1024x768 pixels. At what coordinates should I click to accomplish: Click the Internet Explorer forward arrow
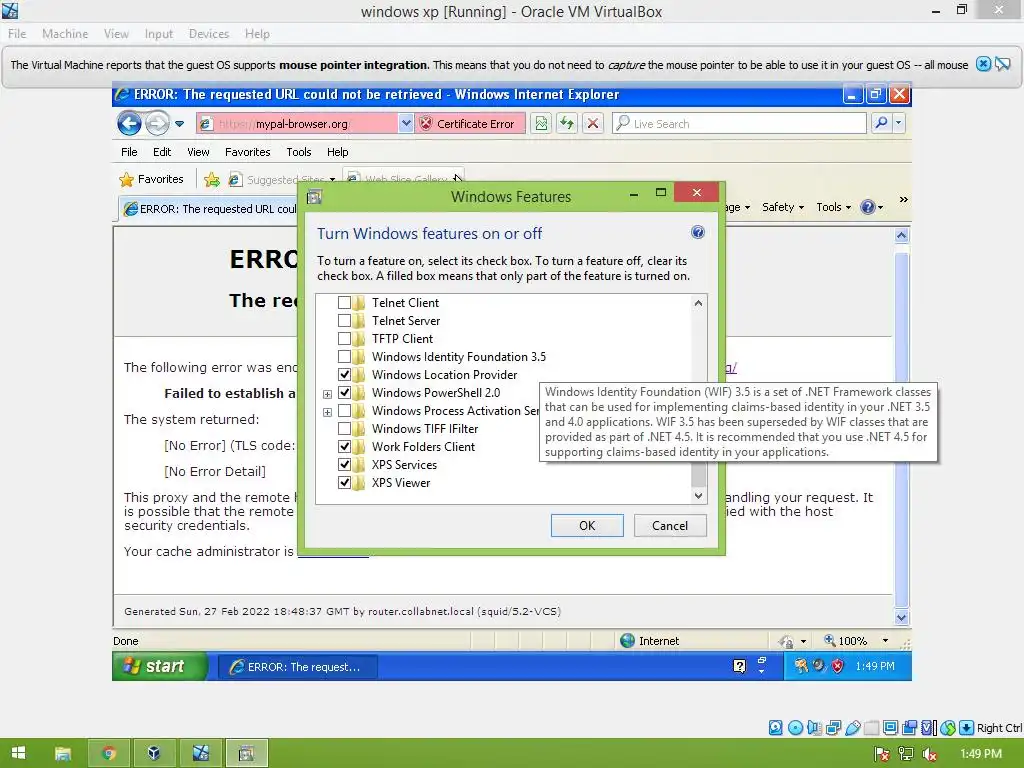point(157,123)
